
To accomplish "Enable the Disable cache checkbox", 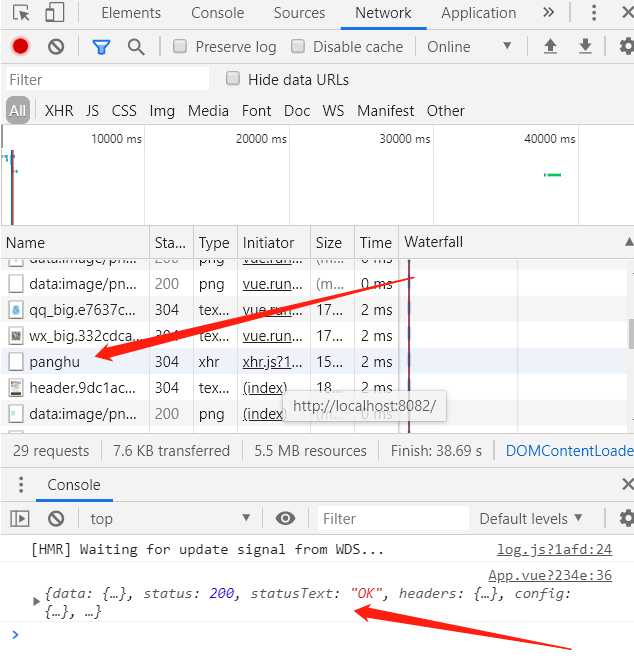I will (298, 46).
